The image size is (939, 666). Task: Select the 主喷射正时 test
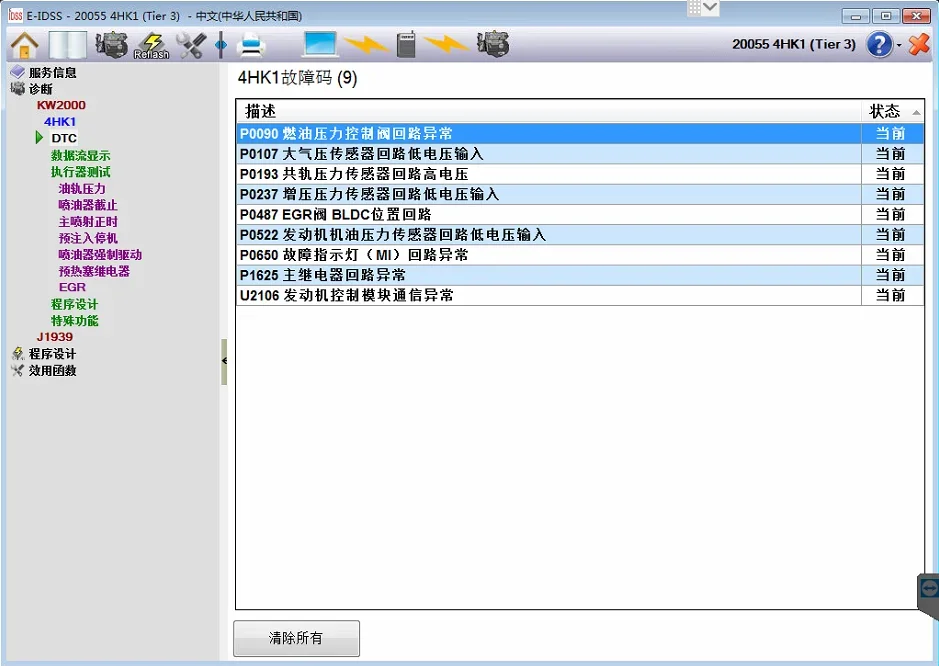tap(88, 222)
